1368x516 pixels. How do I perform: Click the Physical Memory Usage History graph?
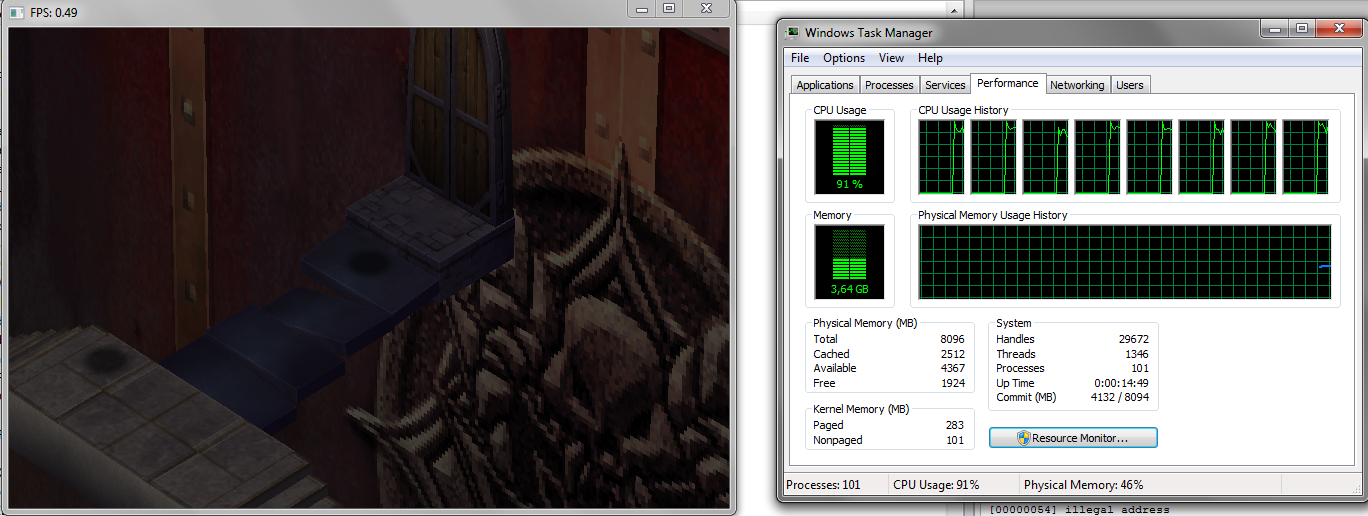[1124, 262]
